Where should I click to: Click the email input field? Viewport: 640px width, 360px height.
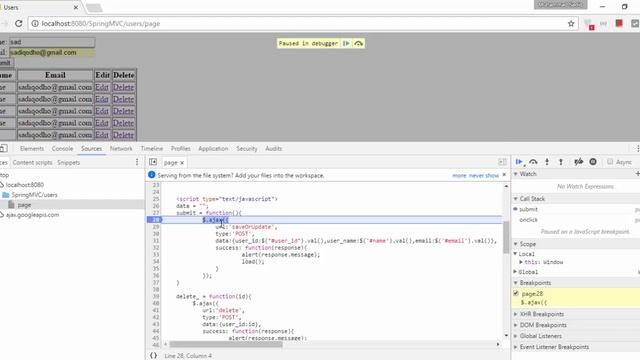pyautogui.click(x=52, y=52)
